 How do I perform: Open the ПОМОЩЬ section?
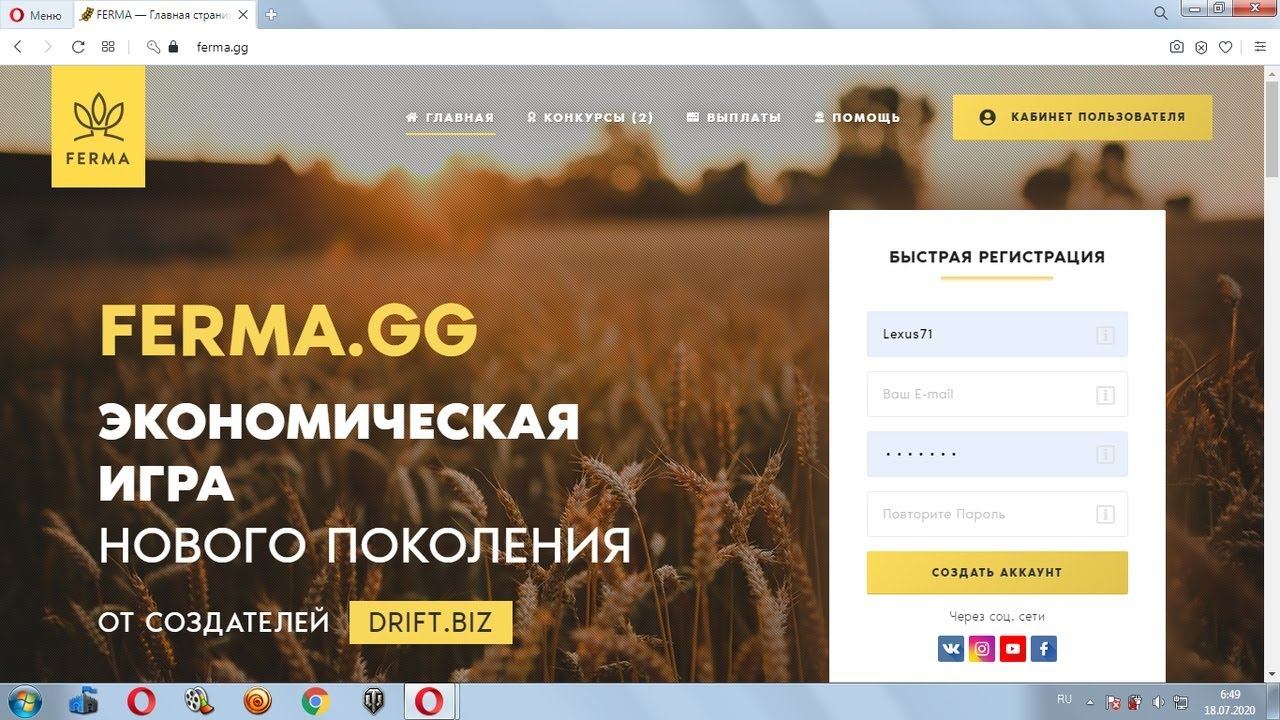coord(857,117)
